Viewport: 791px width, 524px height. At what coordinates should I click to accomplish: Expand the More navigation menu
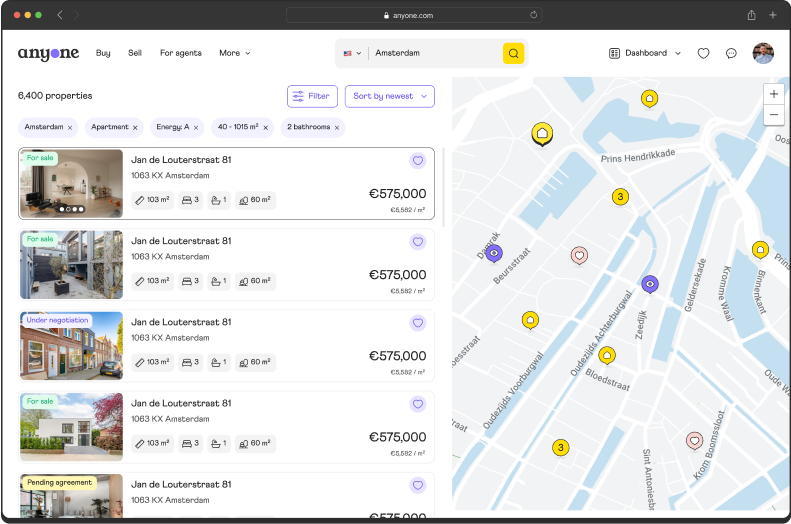(235, 53)
